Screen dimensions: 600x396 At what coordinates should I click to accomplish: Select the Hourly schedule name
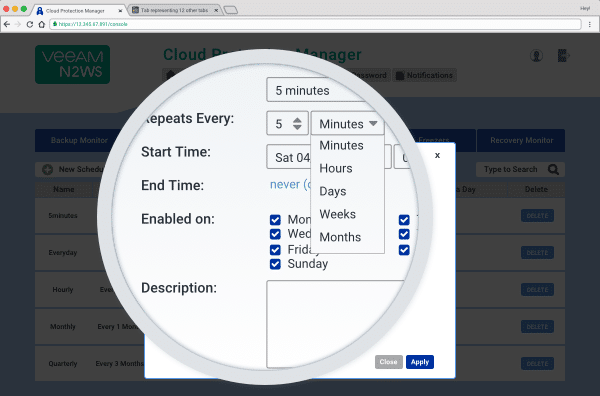pos(63,290)
